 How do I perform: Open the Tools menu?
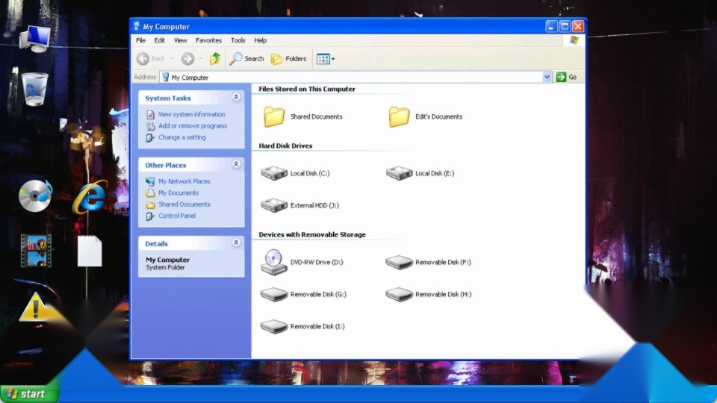(238, 40)
